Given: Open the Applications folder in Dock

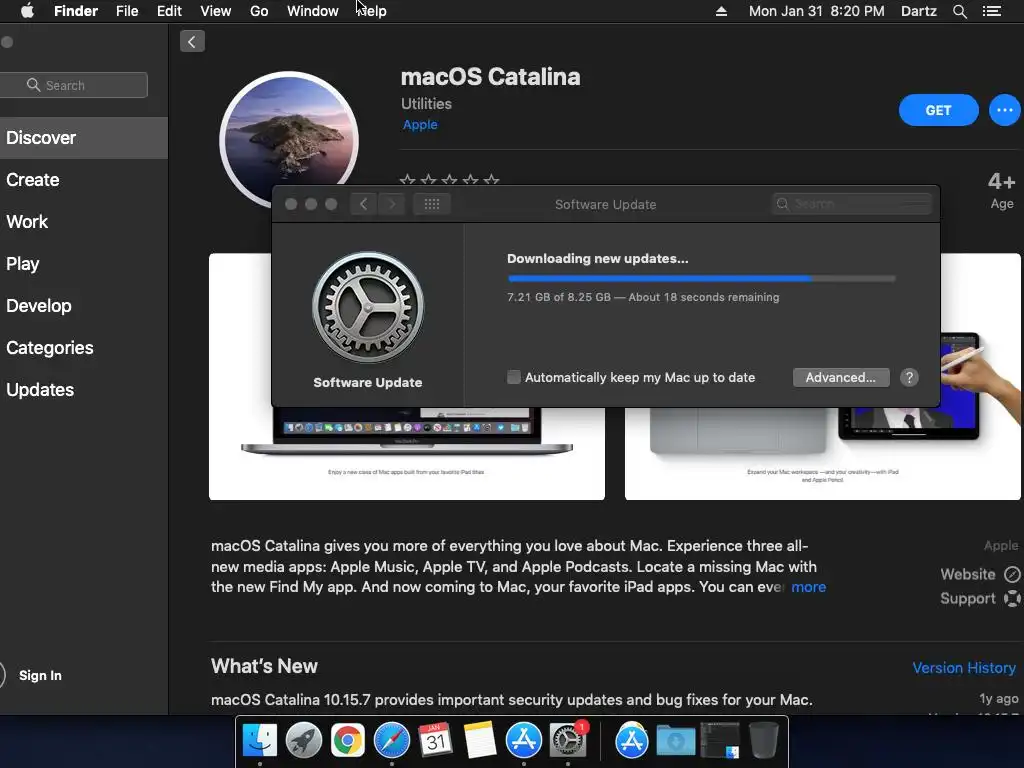Looking at the screenshot, I should (632, 741).
